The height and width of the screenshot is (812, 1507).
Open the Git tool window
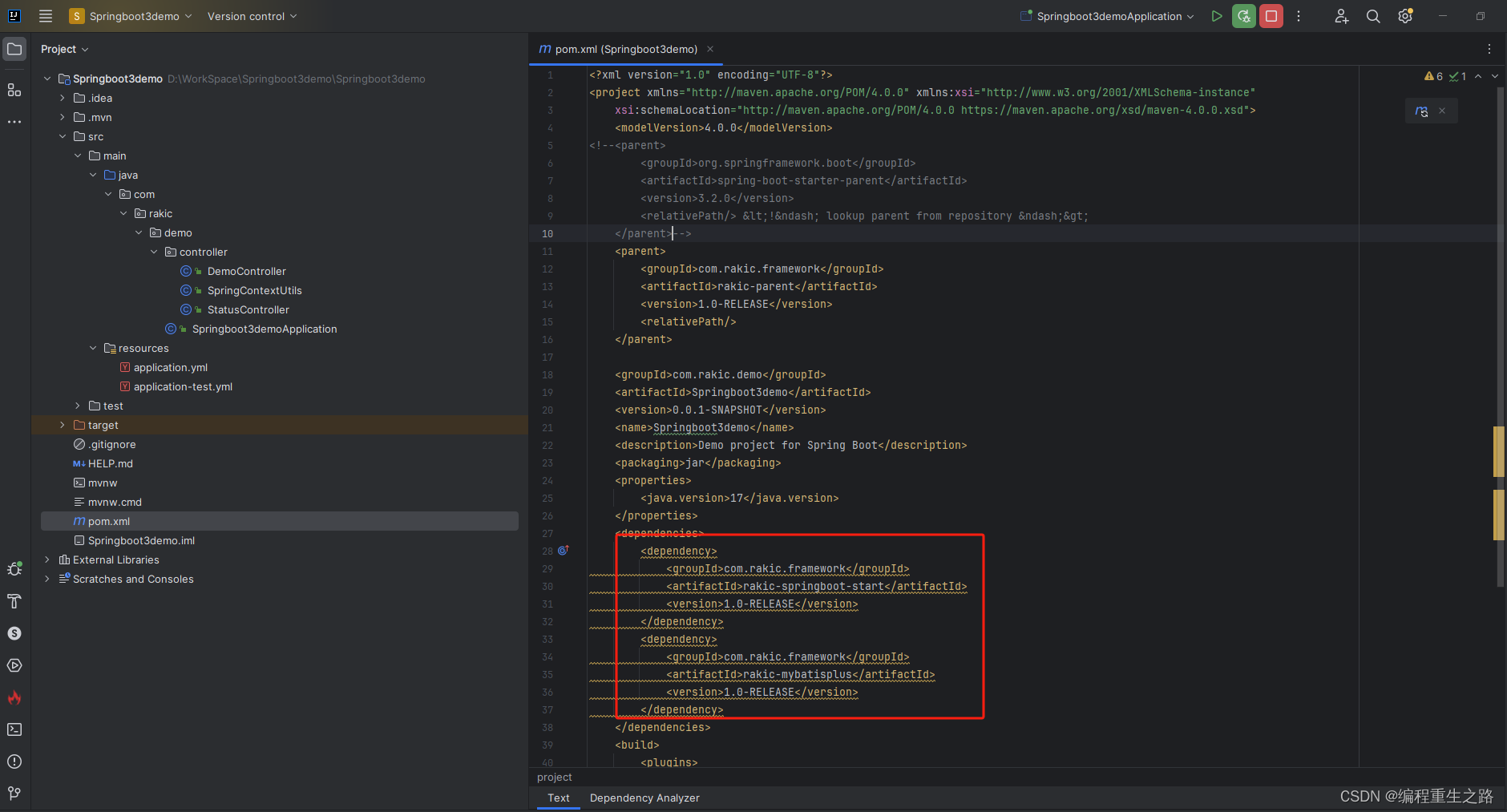pos(14,793)
